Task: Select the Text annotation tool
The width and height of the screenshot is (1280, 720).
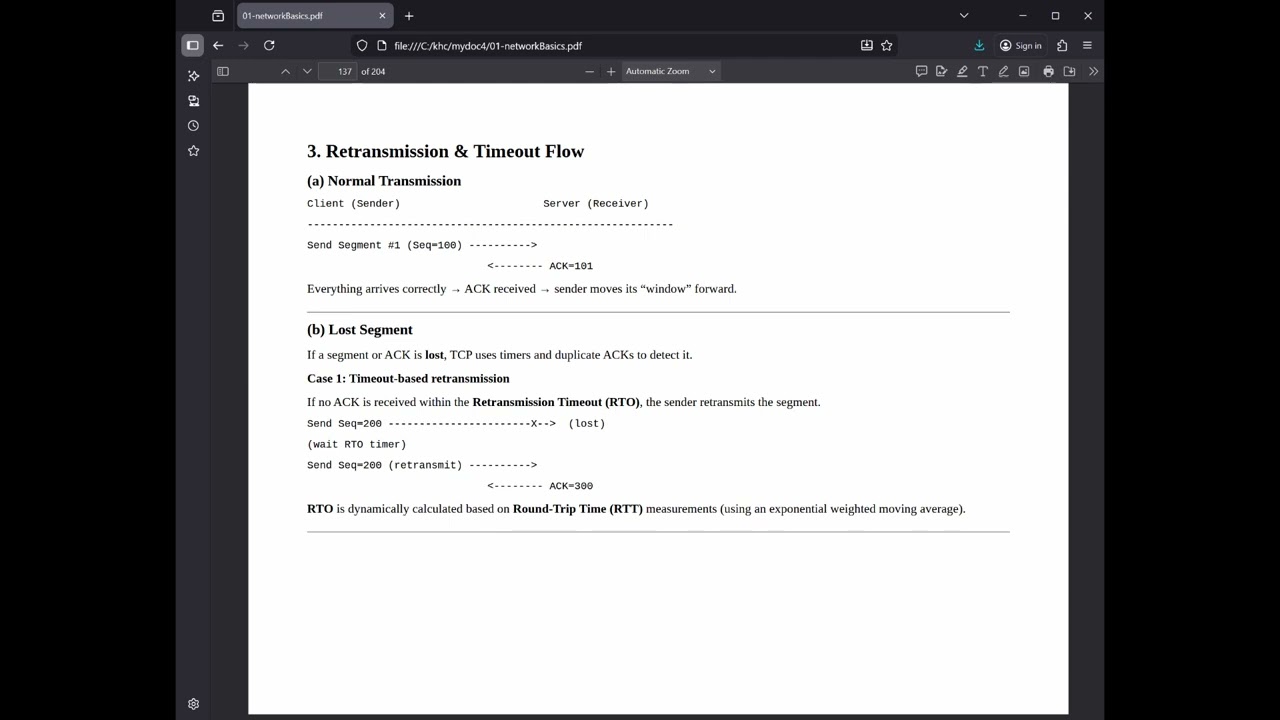Action: [983, 71]
